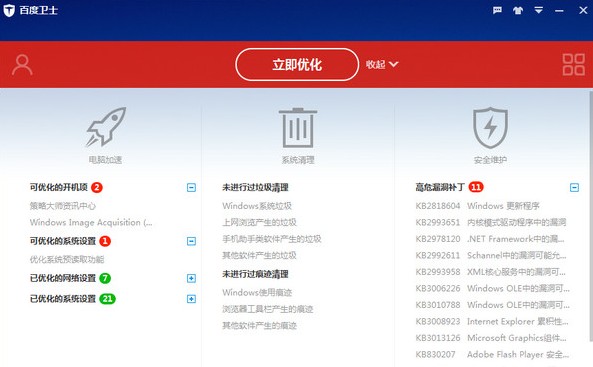Select patch KB3006226 Windows OLE row
This screenshot has height=367, width=593.
[492, 288]
